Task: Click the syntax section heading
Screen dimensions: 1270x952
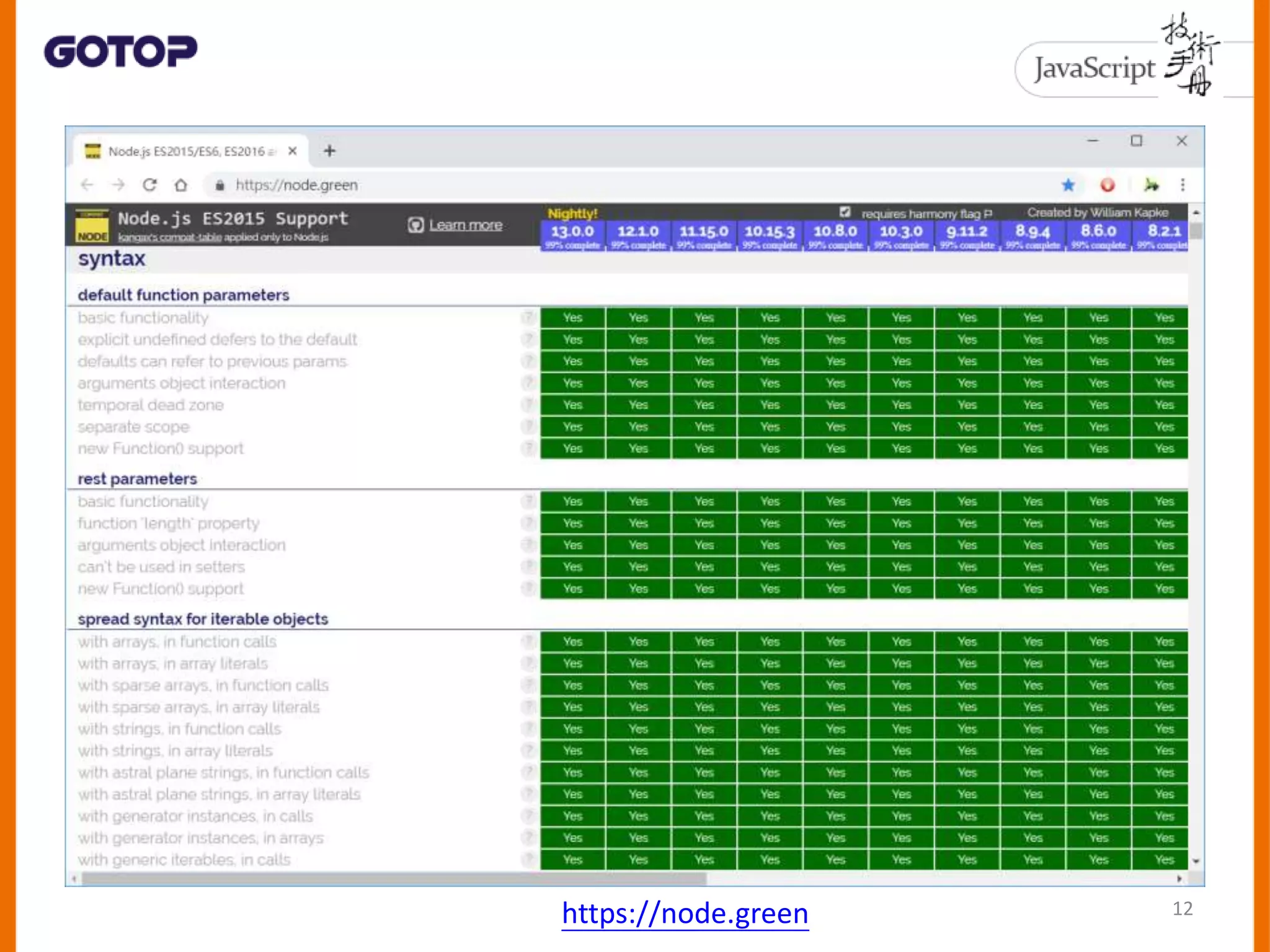Action: (112, 258)
